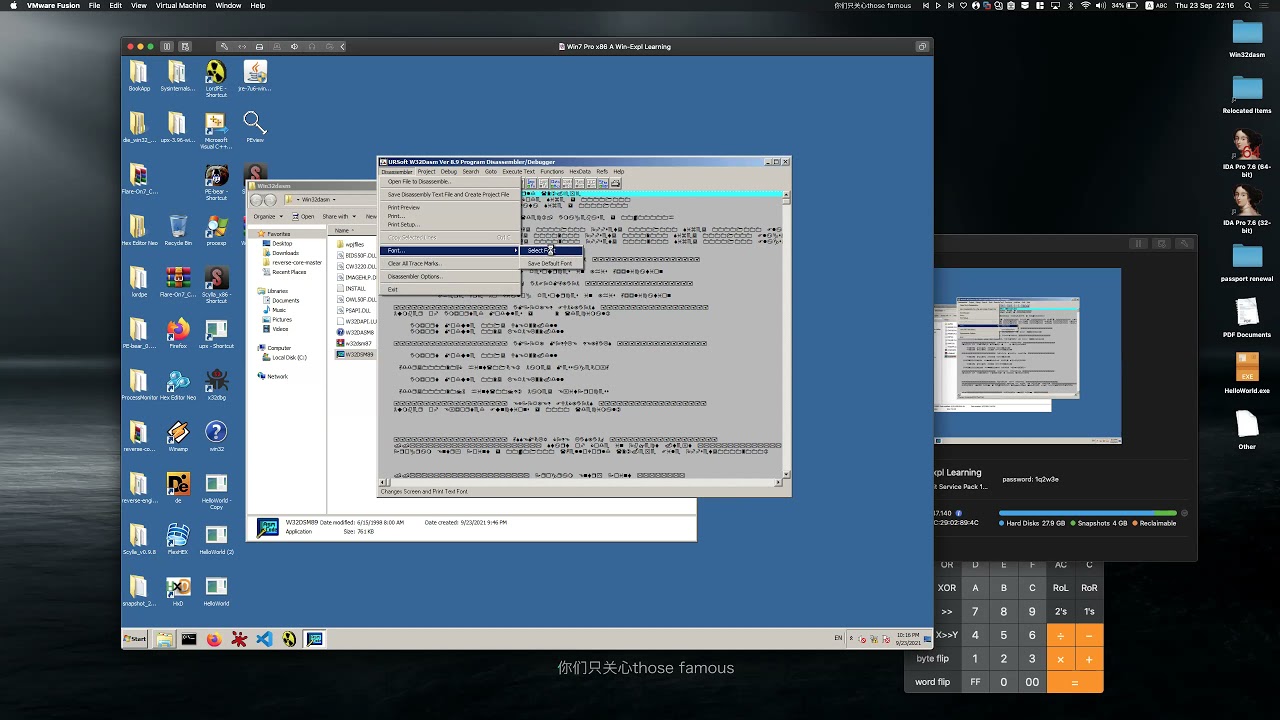Choose Exit in the Disassembler menu

tap(450, 289)
